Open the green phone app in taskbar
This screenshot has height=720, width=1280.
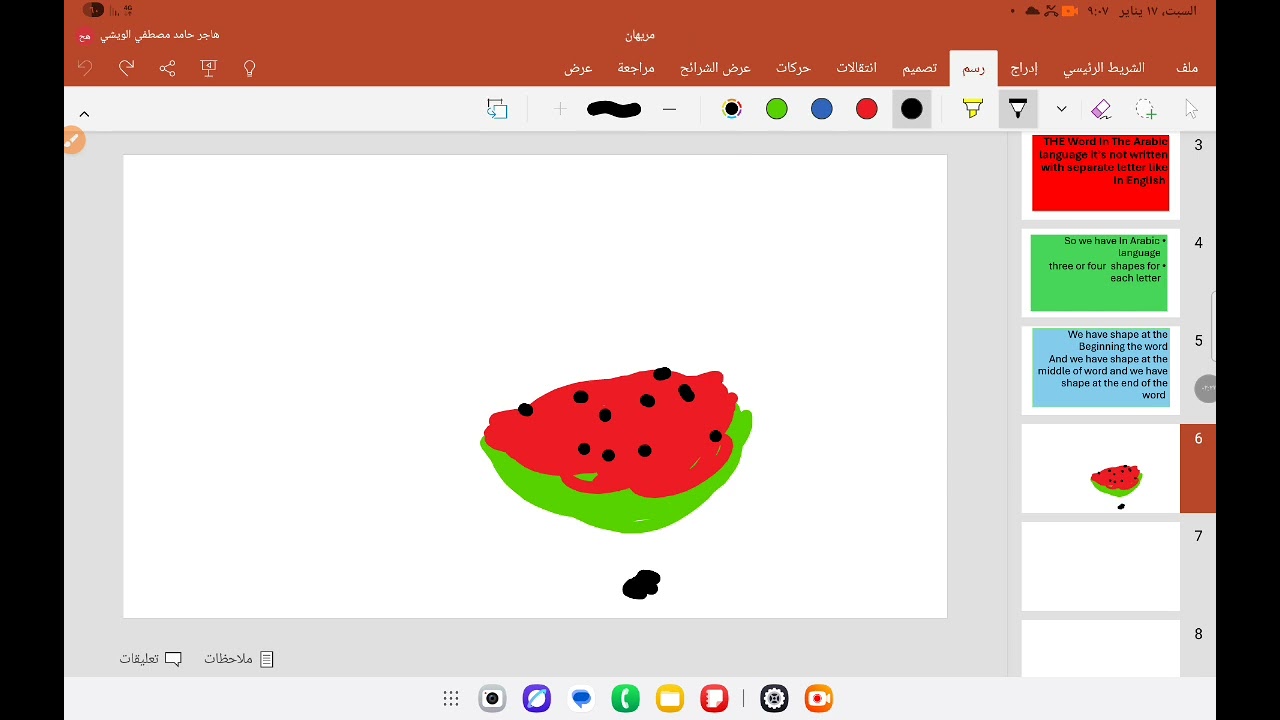pyautogui.click(x=626, y=699)
